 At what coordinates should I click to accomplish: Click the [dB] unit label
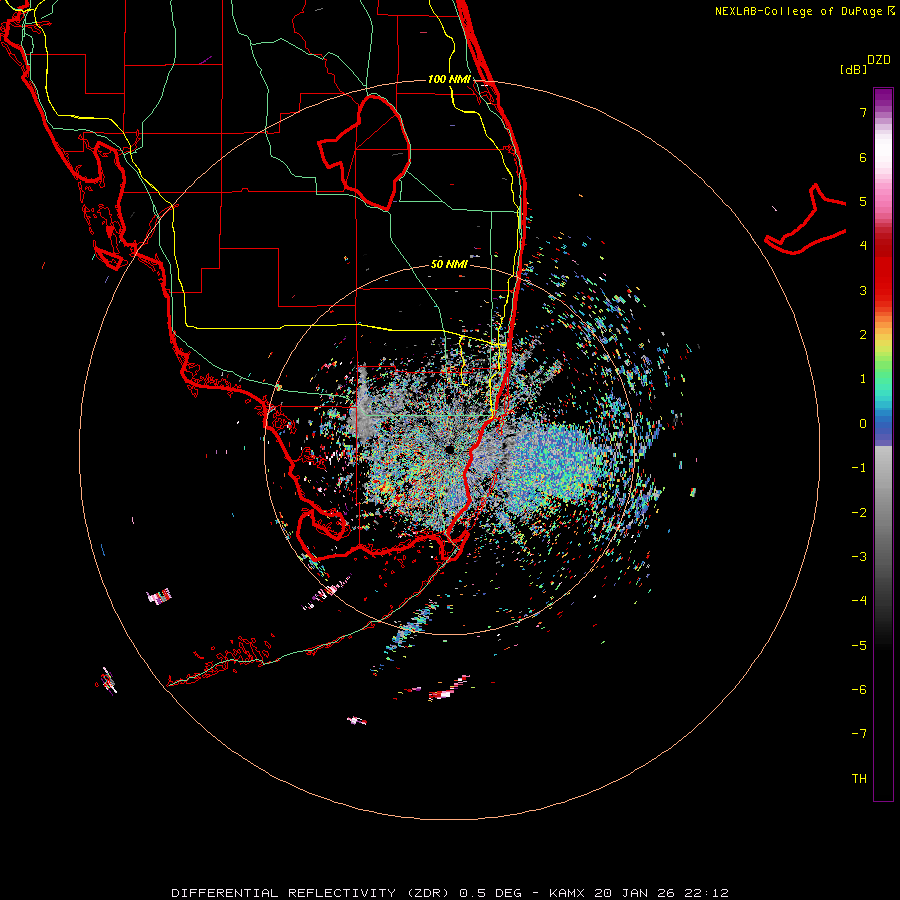click(854, 69)
